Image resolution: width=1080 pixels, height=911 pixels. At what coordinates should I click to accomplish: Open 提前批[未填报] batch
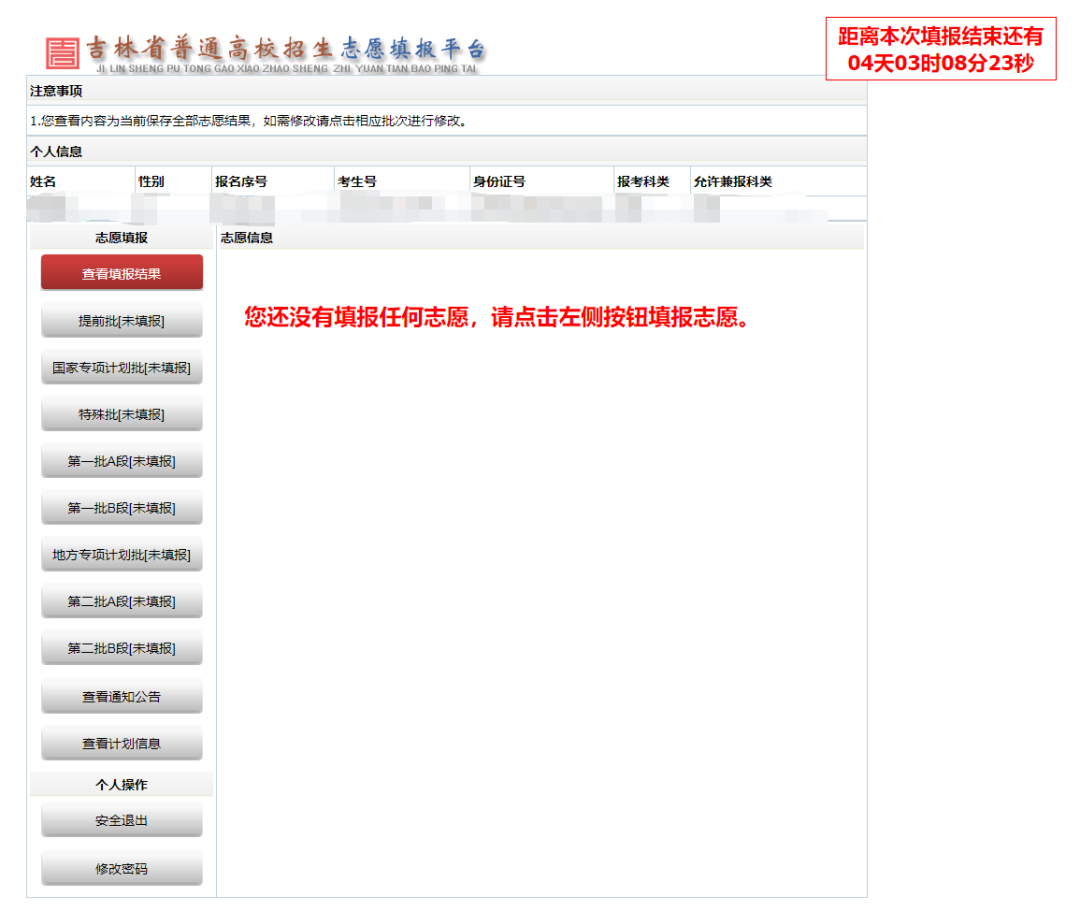tap(121, 320)
